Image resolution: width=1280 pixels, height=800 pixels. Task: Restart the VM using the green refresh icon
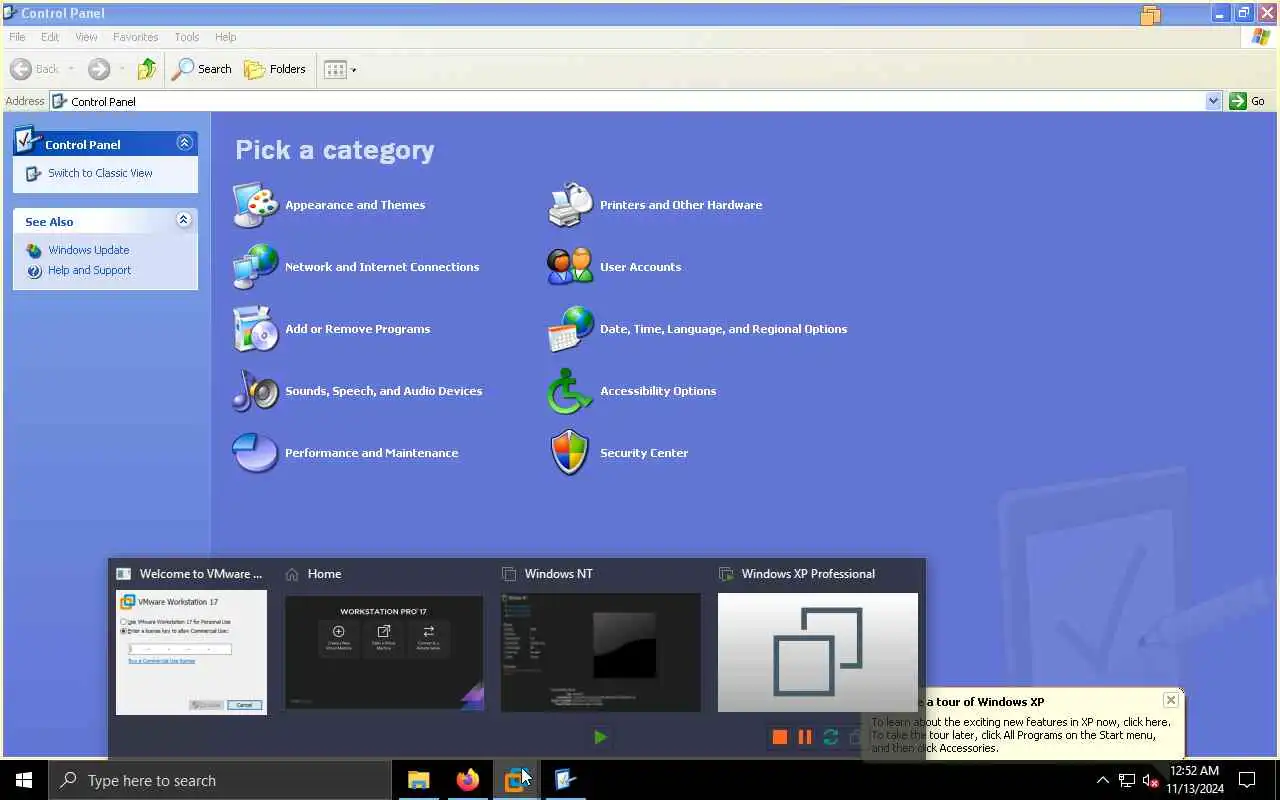point(830,737)
